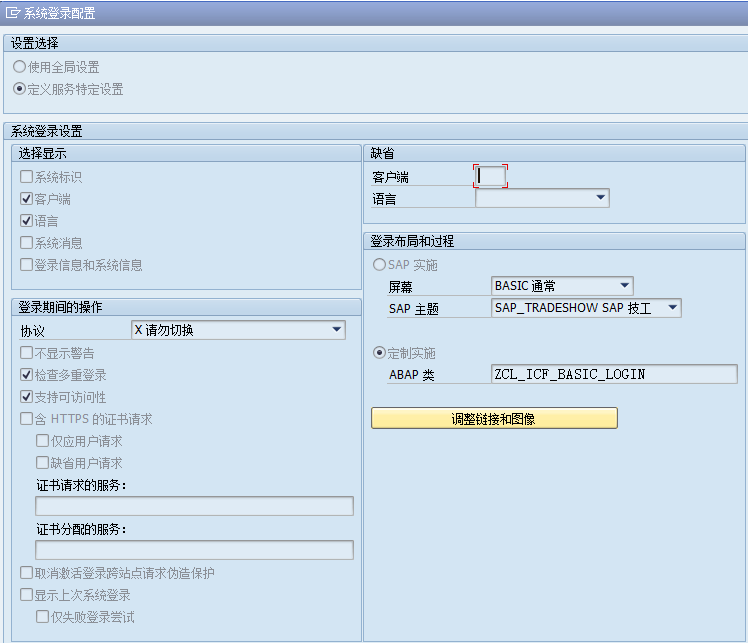The height and width of the screenshot is (644, 749).
Task: Select the 定制实施 radio button
Action: (x=379, y=353)
